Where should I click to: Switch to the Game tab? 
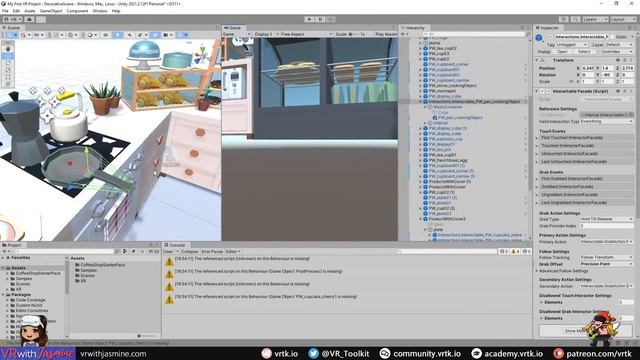click(x=233, y=28)
